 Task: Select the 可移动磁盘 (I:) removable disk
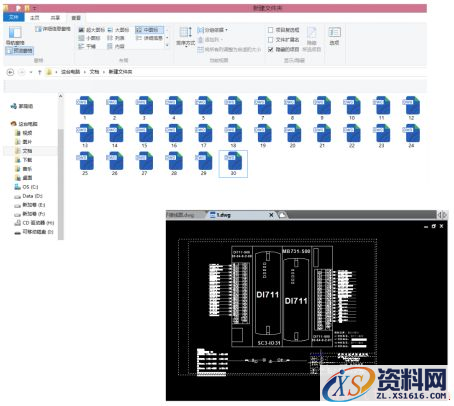(34, 232)
